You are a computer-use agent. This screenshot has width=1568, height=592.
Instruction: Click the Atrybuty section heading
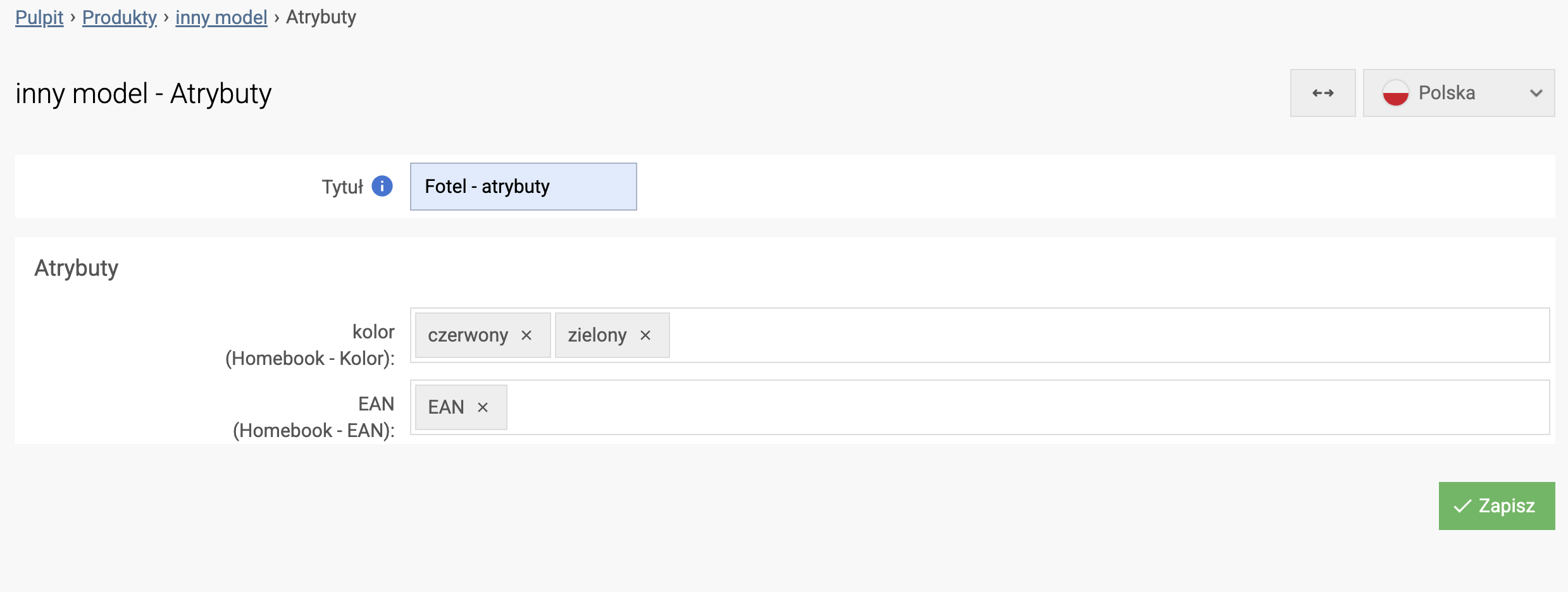click(x=77, y=268)
